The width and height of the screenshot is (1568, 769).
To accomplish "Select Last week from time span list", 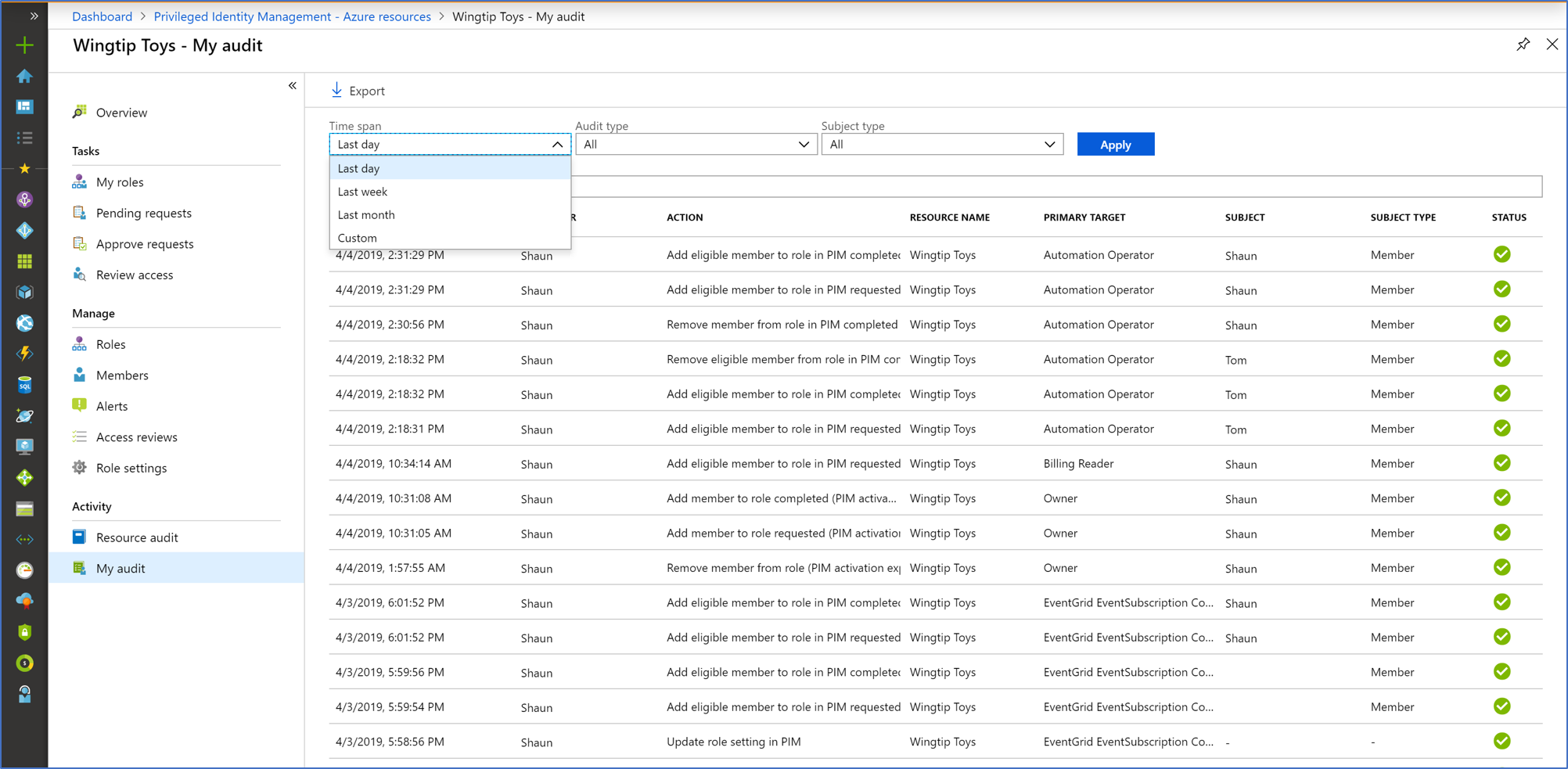I will 363,192.
